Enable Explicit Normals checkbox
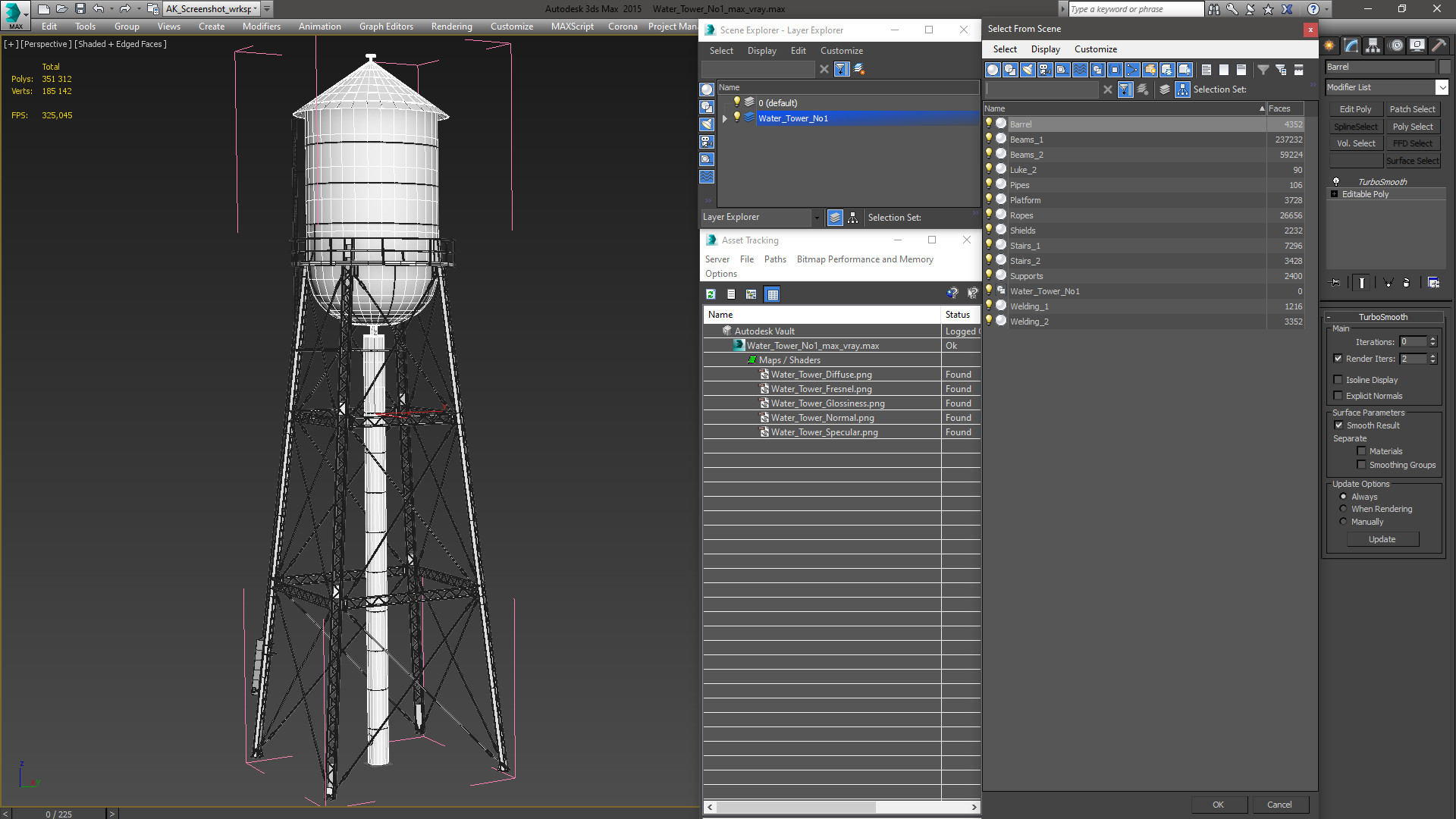The height and width of the screenshot is (819, 1456). 1338,396
